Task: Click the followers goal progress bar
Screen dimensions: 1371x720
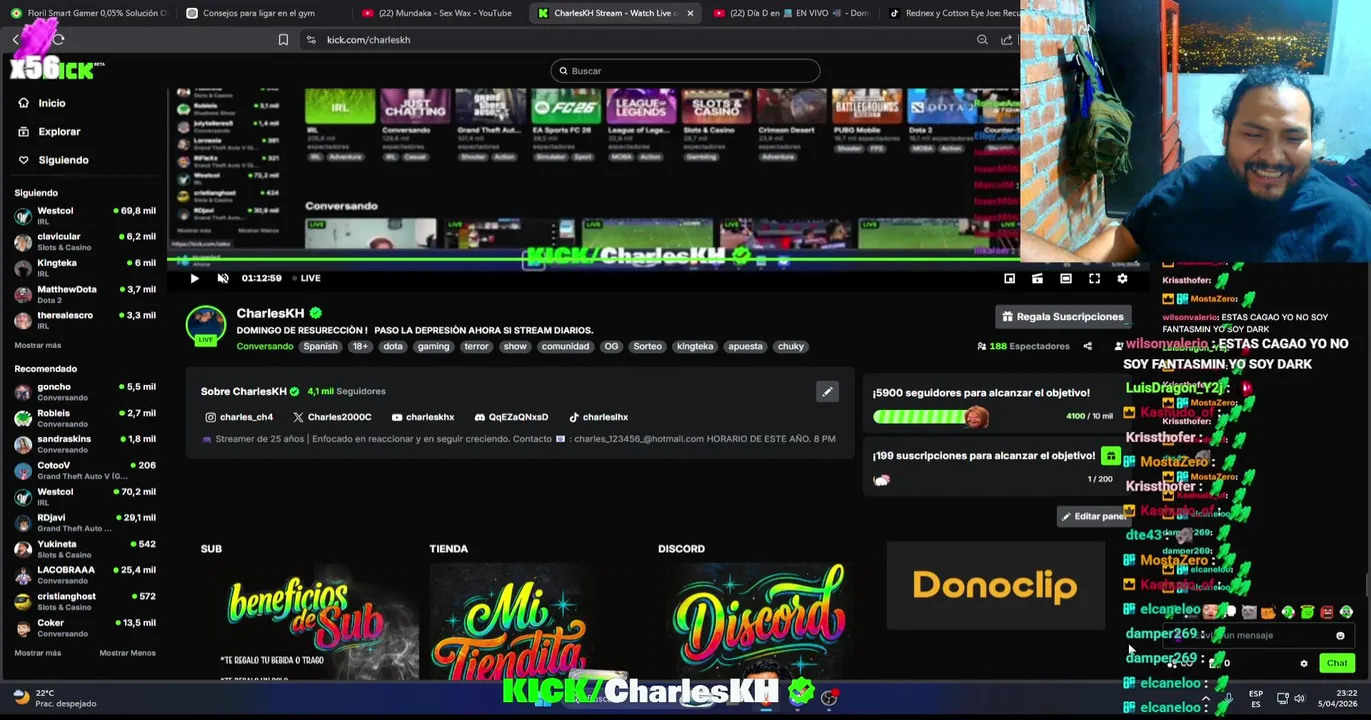Action: click(x=931, y=417)
